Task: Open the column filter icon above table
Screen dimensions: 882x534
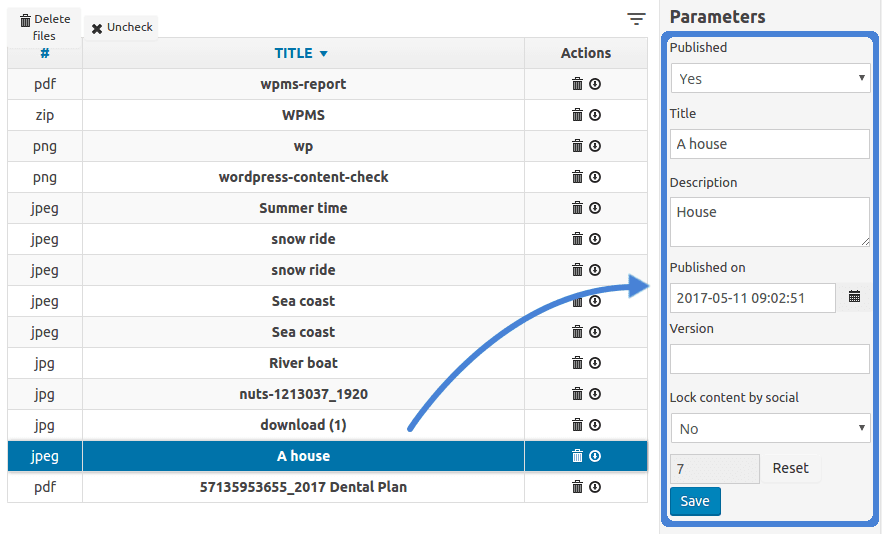Action: 636,19
